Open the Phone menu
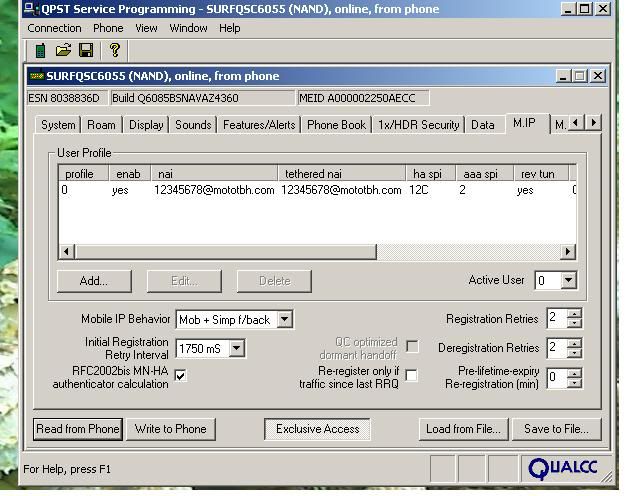This screenshot has width=626, height=496. [x=108, y=28]
